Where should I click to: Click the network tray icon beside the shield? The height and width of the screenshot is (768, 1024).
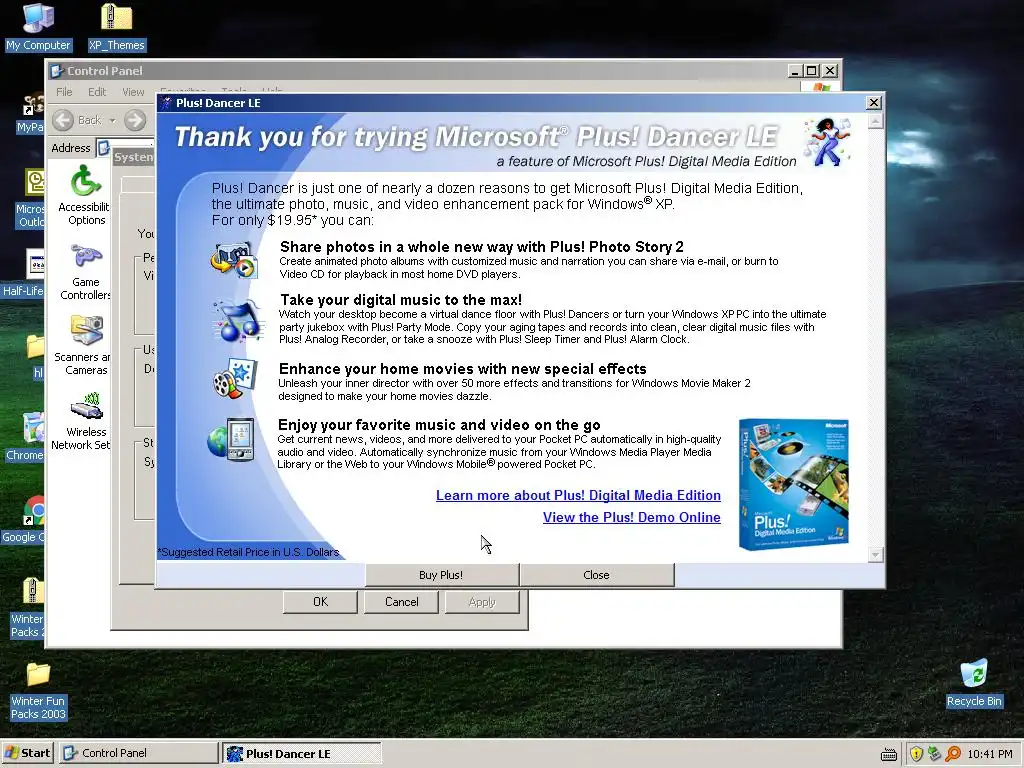pos(934,754)
